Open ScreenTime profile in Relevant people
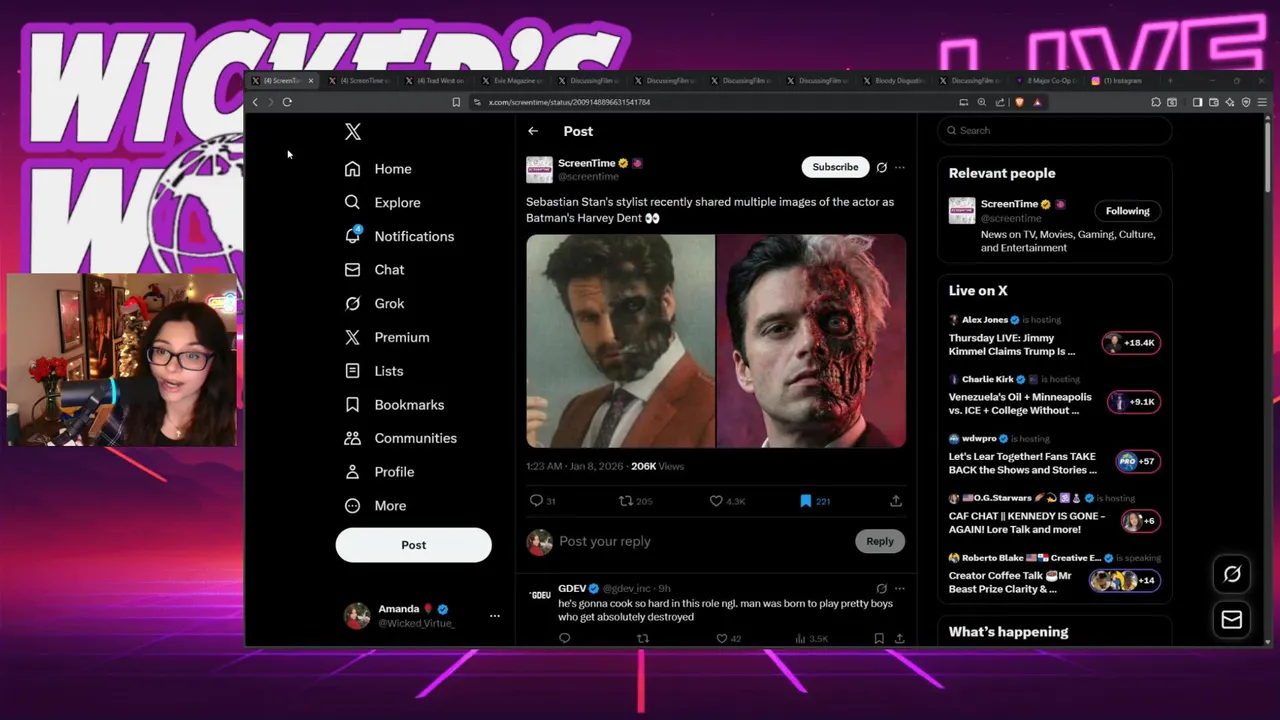The height and width of the screenshot is (720, 1280). click(x=1009, y=204)
